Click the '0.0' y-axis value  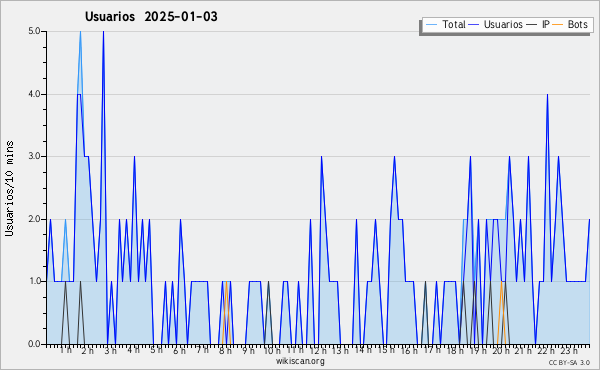click(x=34, y=344)
